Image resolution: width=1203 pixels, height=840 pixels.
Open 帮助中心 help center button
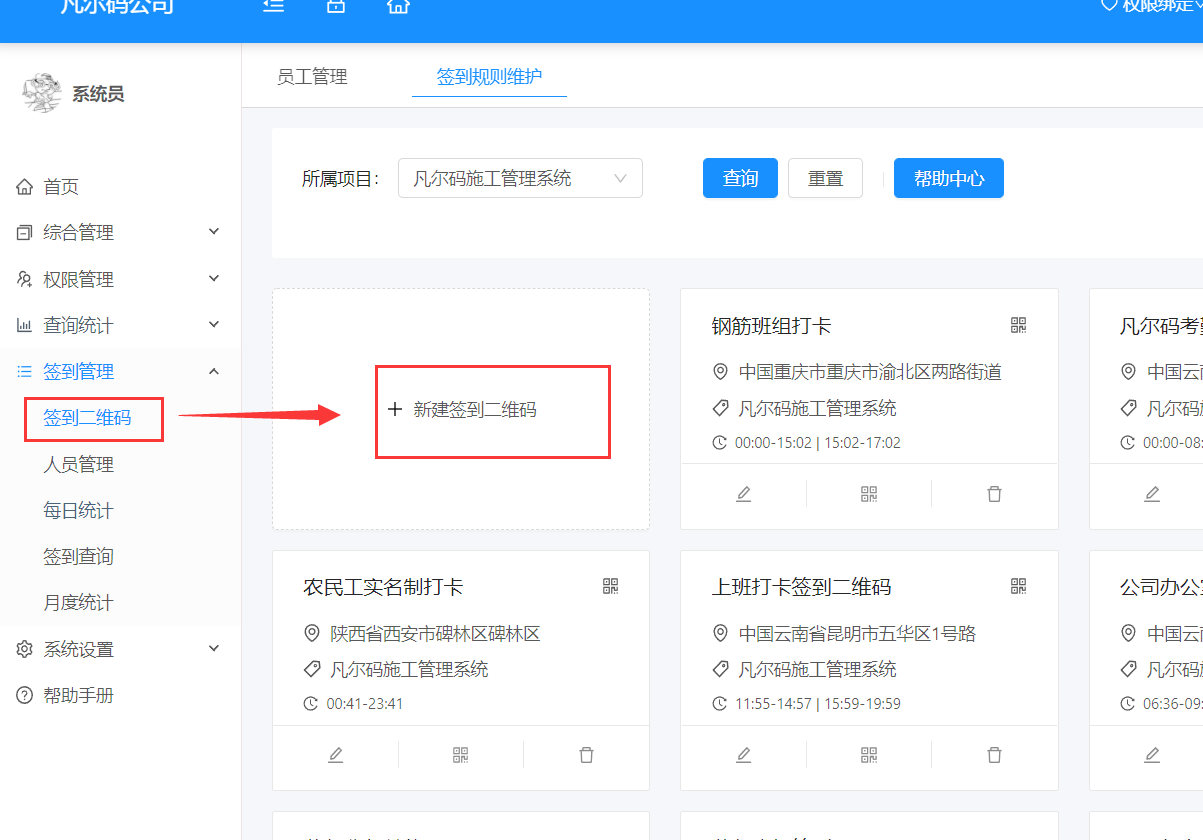948,179
